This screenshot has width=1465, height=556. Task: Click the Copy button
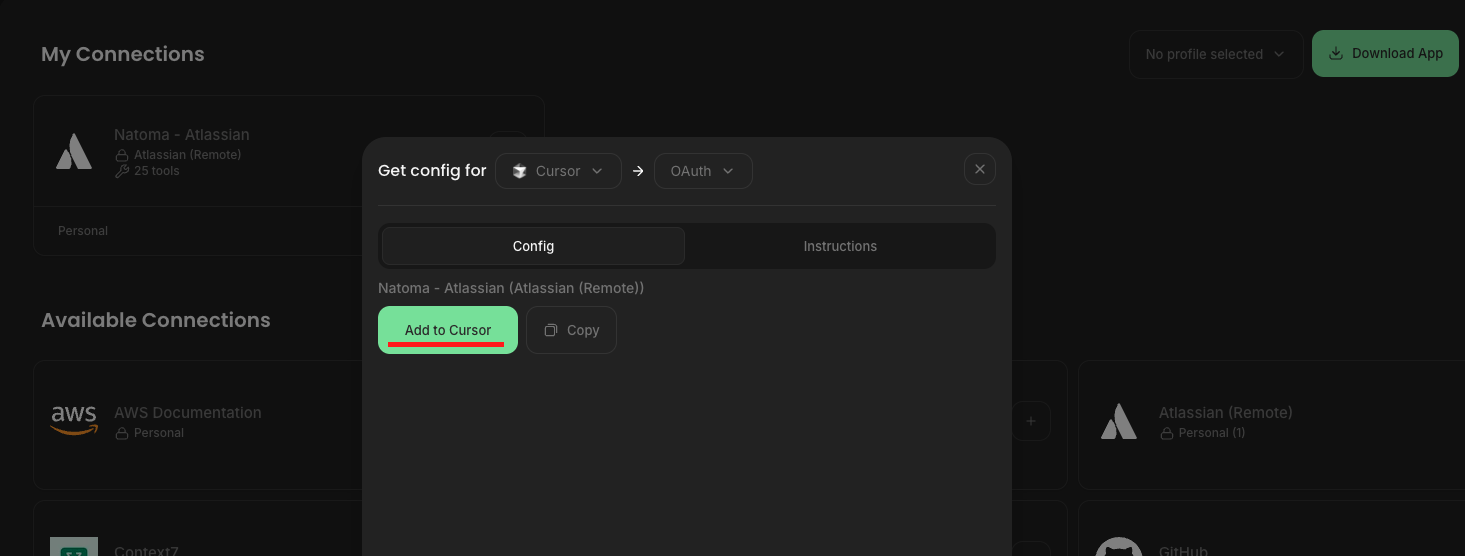(x=571, y=330)
